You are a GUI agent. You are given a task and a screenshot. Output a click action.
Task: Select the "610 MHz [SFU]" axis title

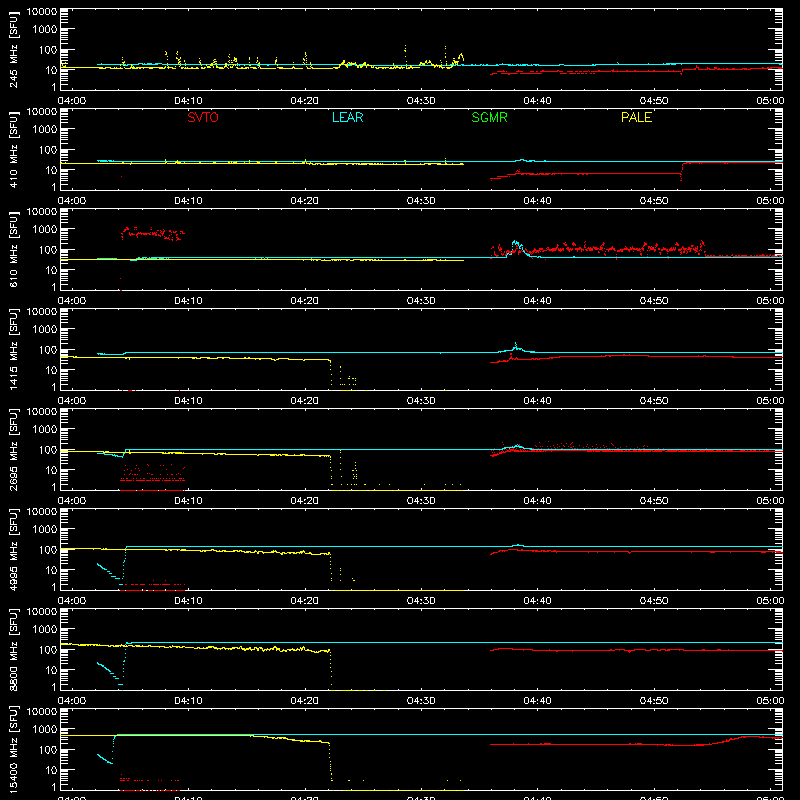(13, 250)
